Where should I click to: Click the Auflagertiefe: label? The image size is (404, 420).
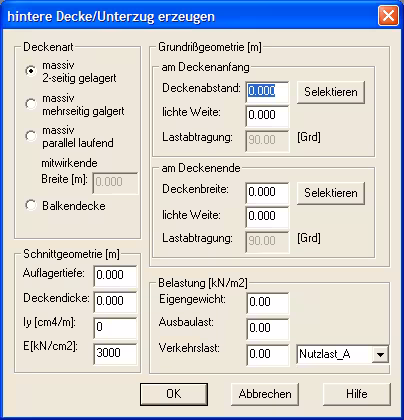[x=54, y=273]
